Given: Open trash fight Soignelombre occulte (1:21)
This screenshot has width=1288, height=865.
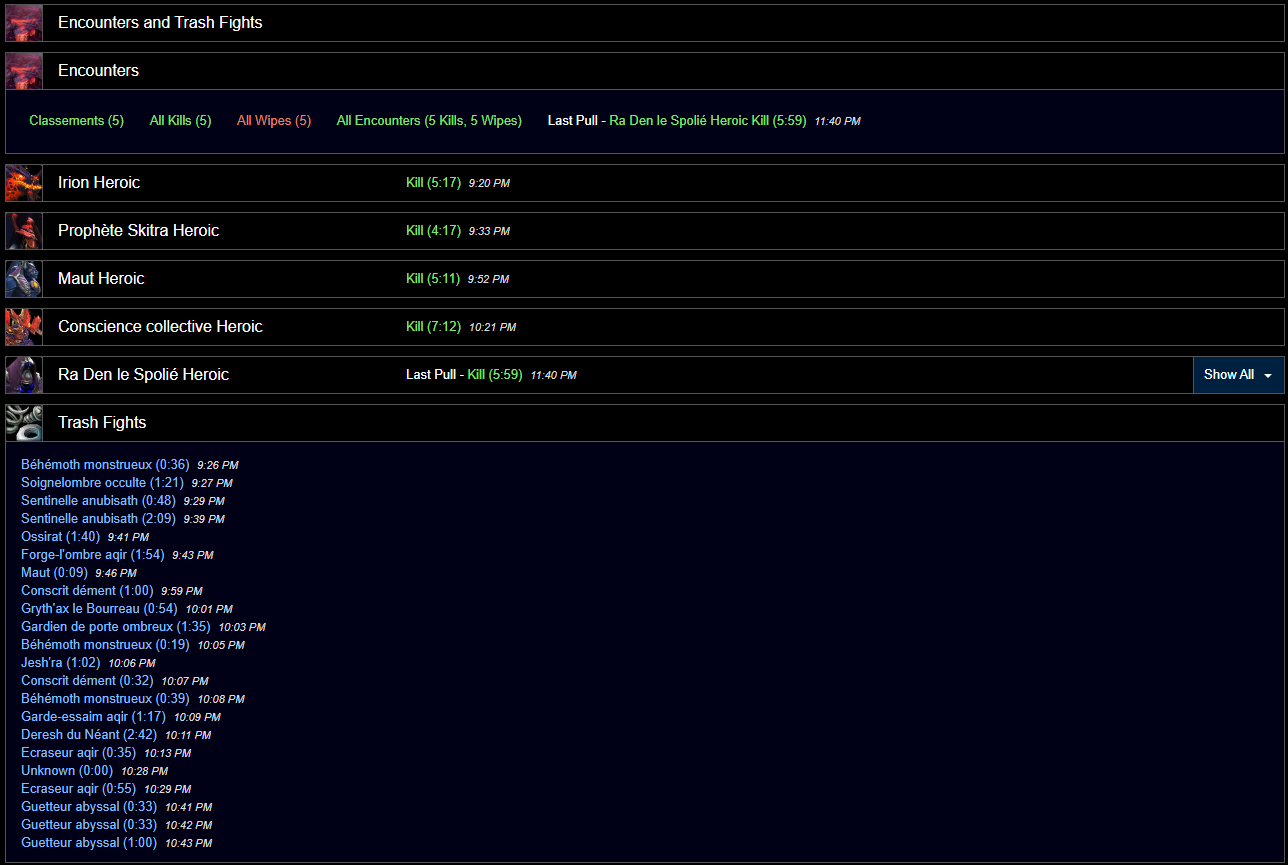Looking at the screenshot, I should 102,483.
